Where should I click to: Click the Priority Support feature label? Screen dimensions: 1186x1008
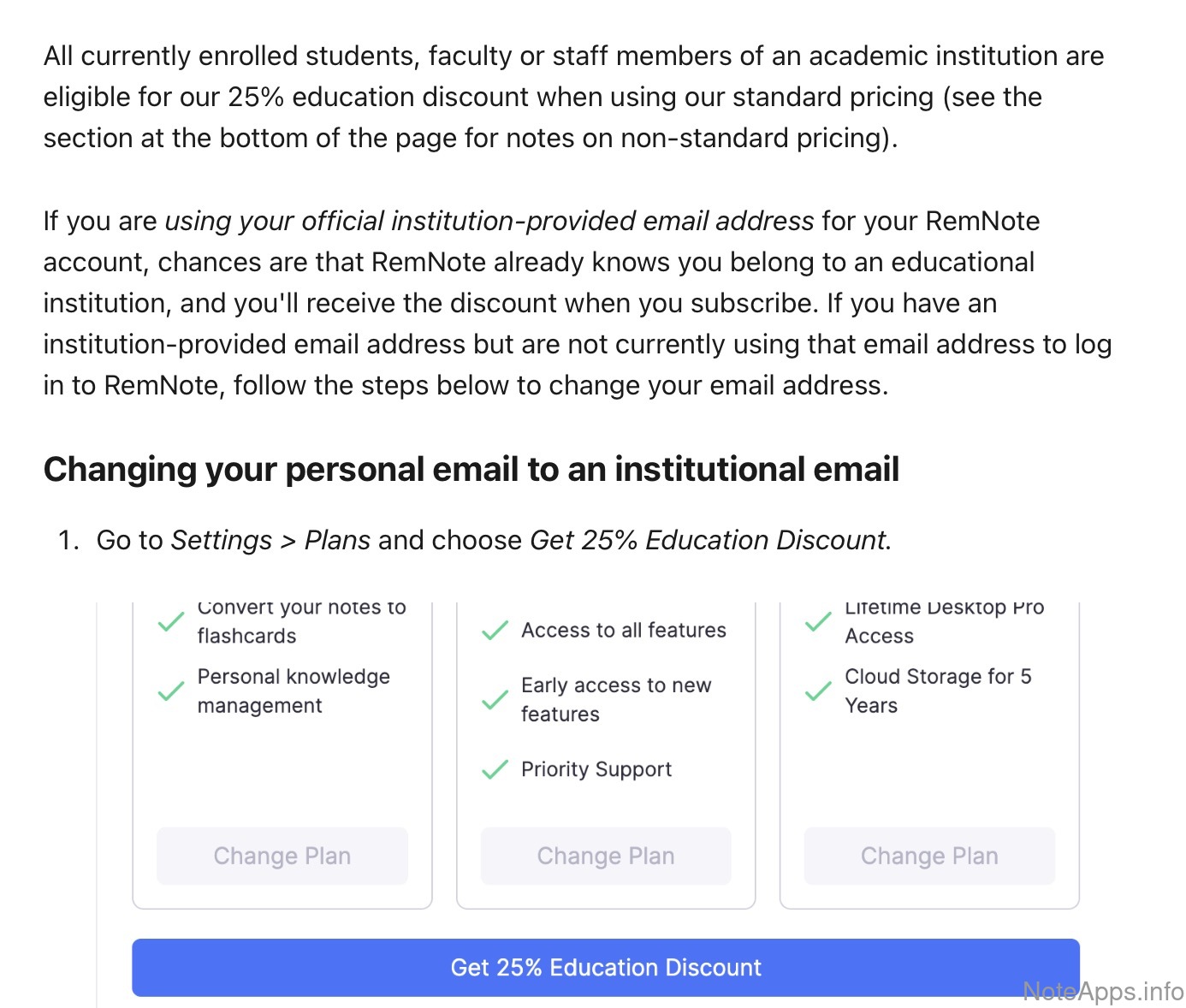coord(596,769)
